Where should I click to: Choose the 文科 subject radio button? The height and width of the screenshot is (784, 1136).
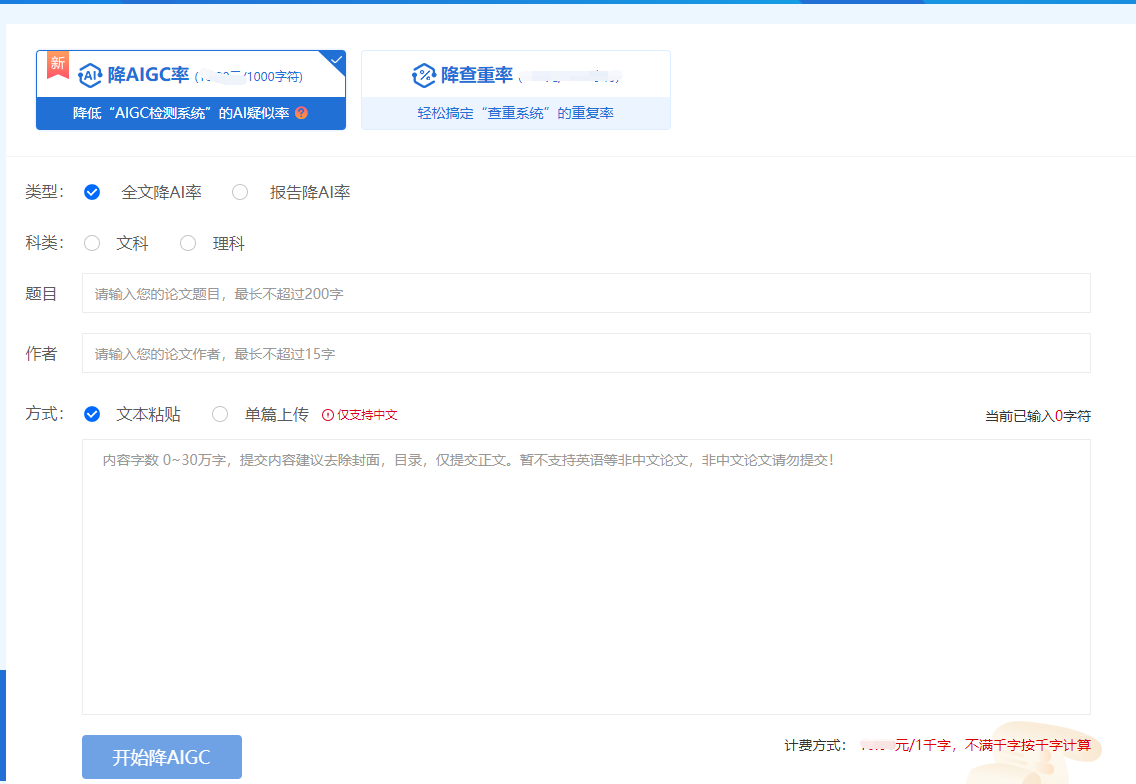92,243
